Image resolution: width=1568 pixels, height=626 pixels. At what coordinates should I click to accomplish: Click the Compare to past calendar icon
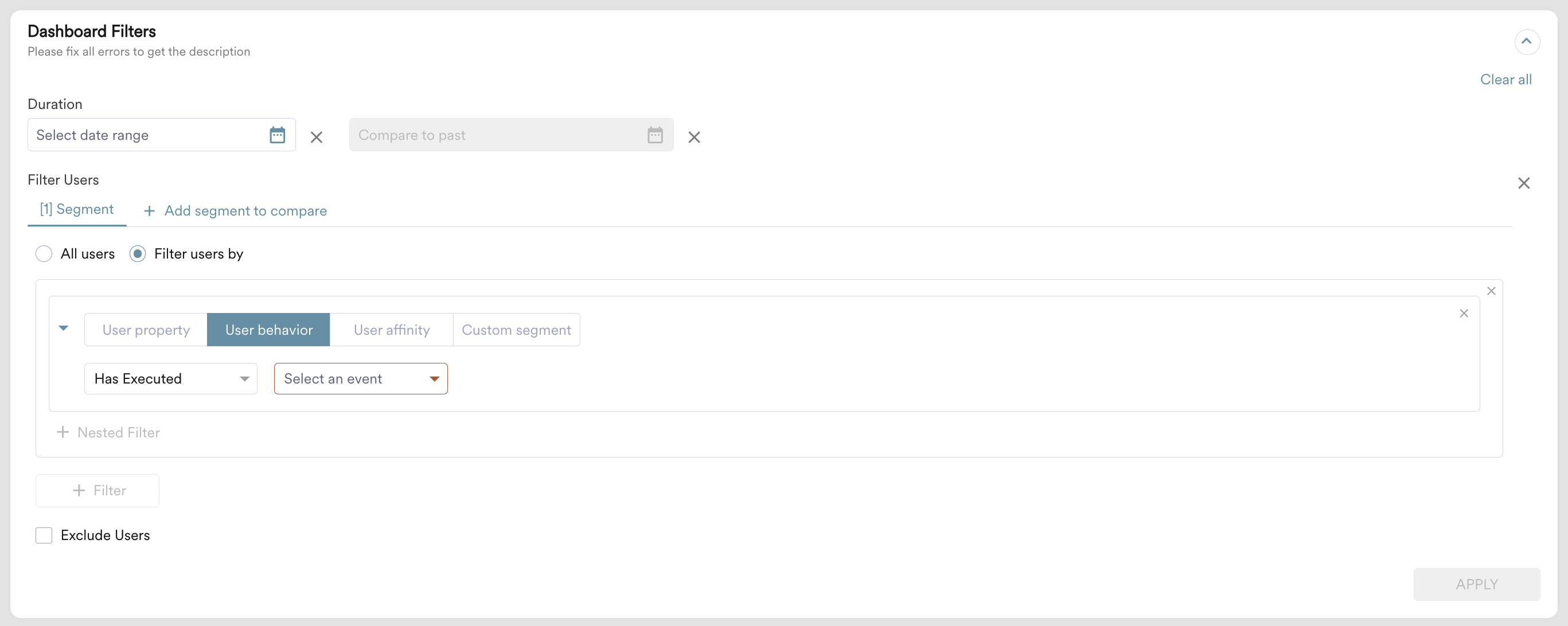pyautogui.click(x=654, y=135)
